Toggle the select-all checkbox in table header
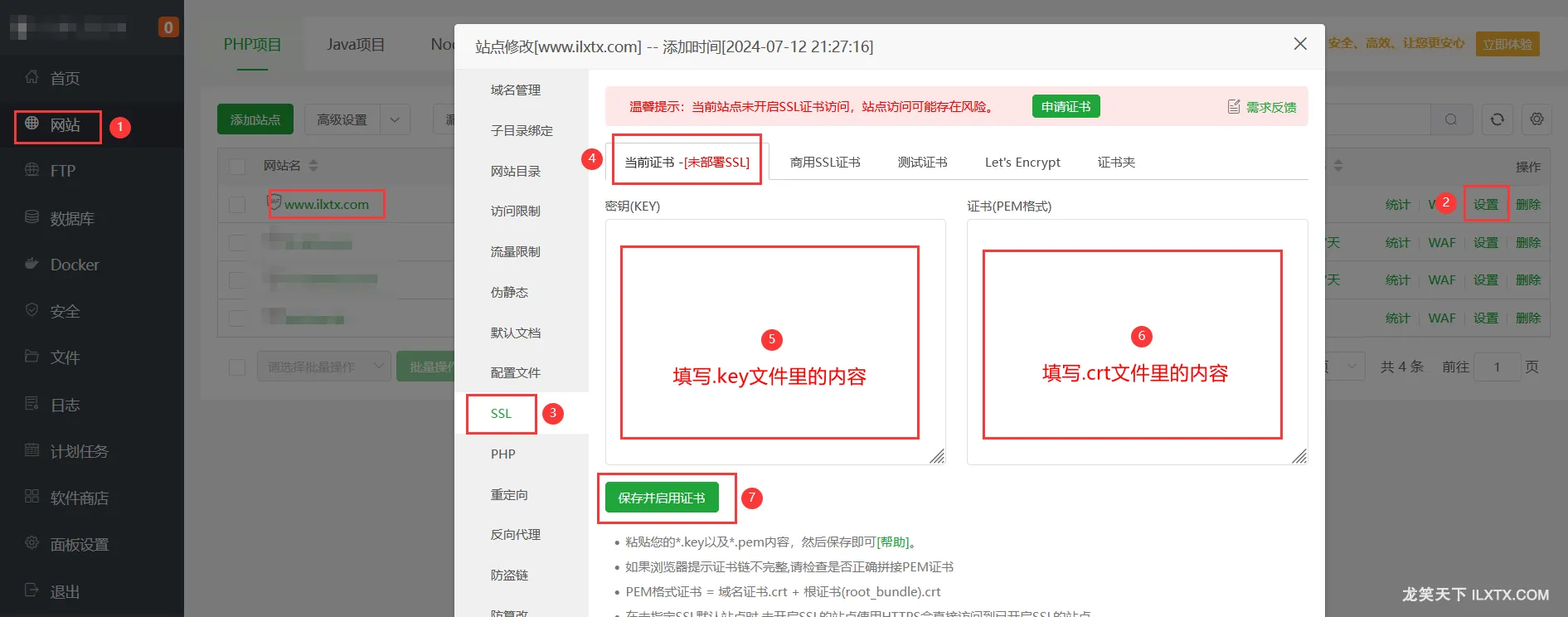The image size is (1568, 617). pos(237,167)
